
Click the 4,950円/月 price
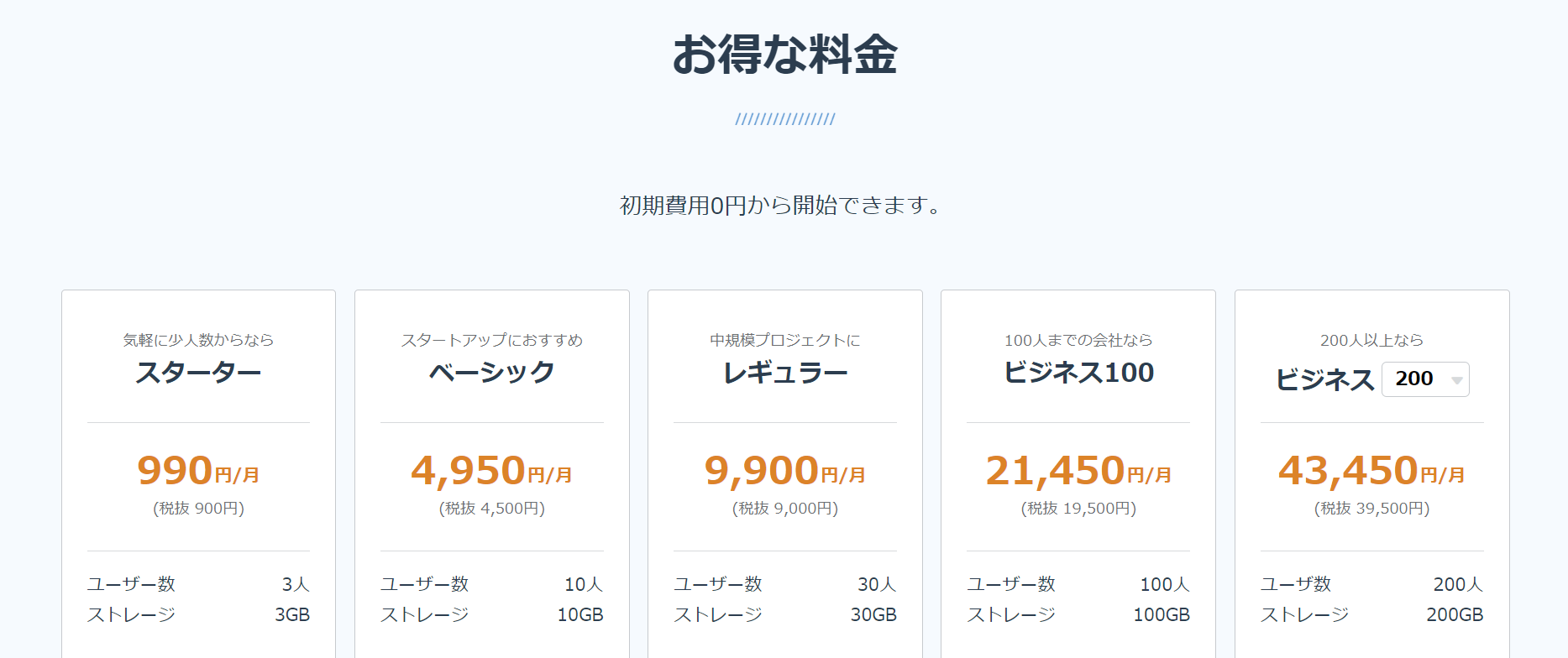[x=491, y=471]
